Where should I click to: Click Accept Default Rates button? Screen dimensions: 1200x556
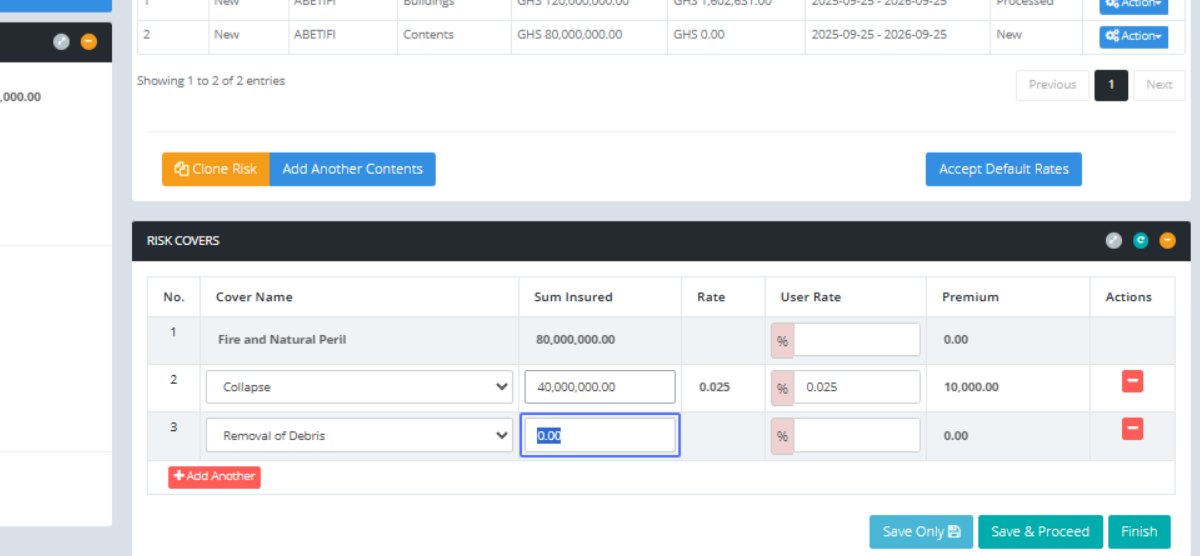1003,169
